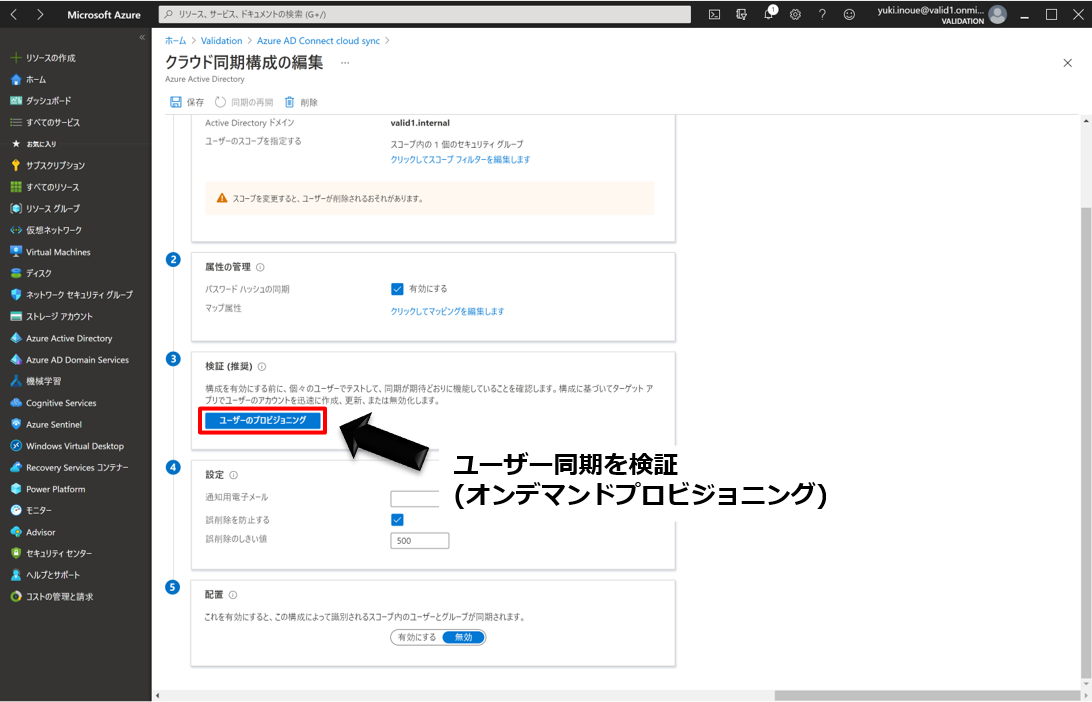Click info icon next to 設定
The width and height of the screenshot is (1092, 702).
233,475
